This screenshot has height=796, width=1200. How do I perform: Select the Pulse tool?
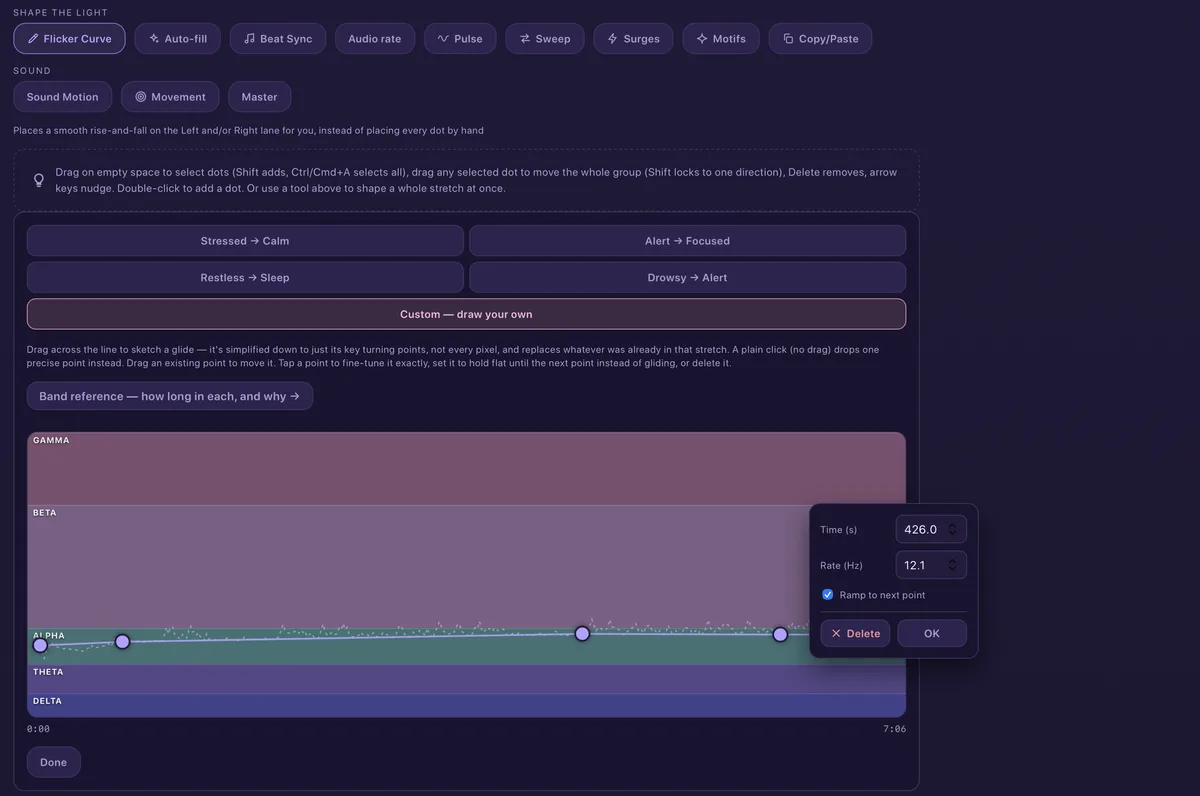tap(460, 39)
